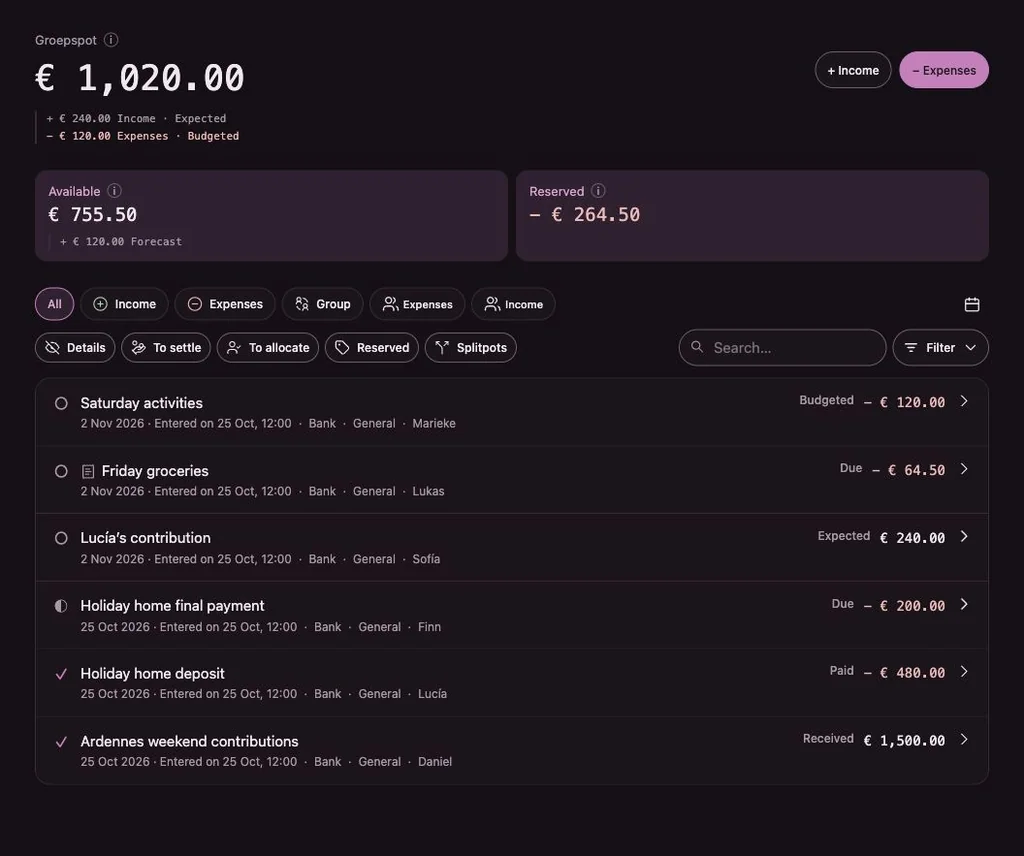Screen dimensions: 1024x856
Task: Click the − € 200.00 Due amount
Action: pyautogui.click(x=904, y=606)
